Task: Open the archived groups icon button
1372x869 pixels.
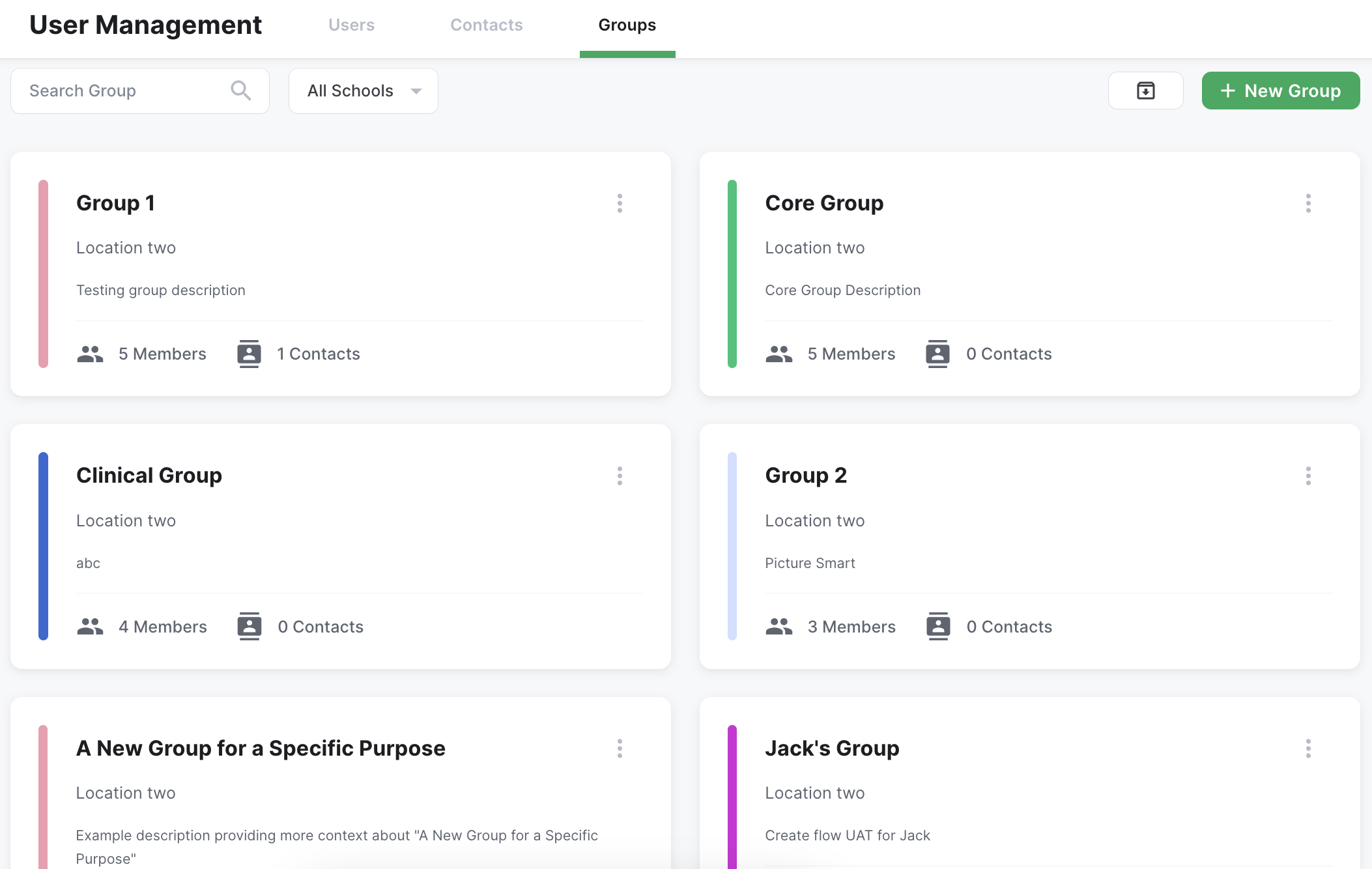Action: [x=1145, y=91]
